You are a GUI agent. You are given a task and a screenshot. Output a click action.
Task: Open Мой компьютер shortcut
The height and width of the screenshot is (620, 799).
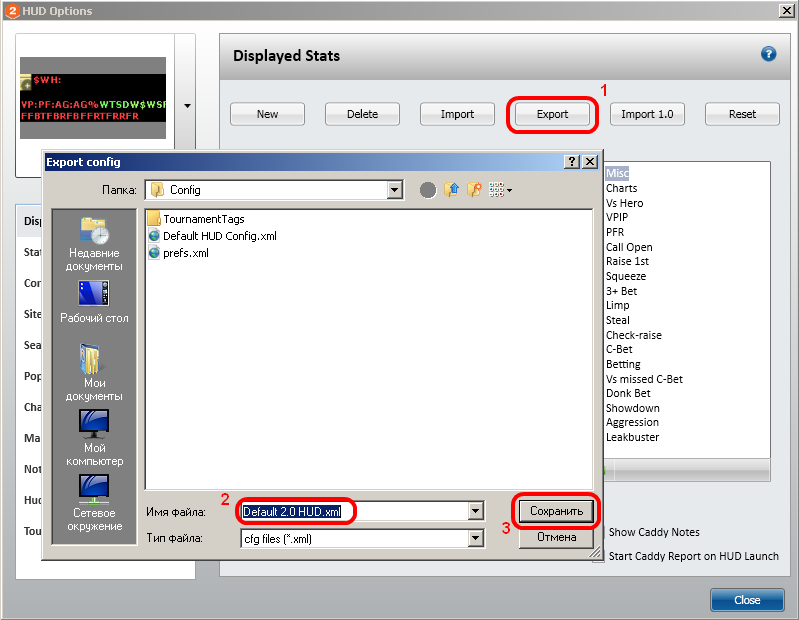click(94, 438)
